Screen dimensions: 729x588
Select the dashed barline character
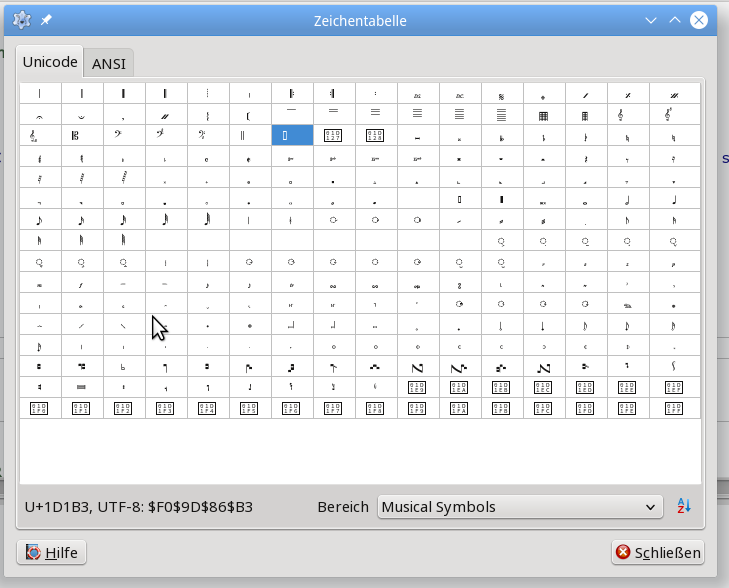click(207, 94)
